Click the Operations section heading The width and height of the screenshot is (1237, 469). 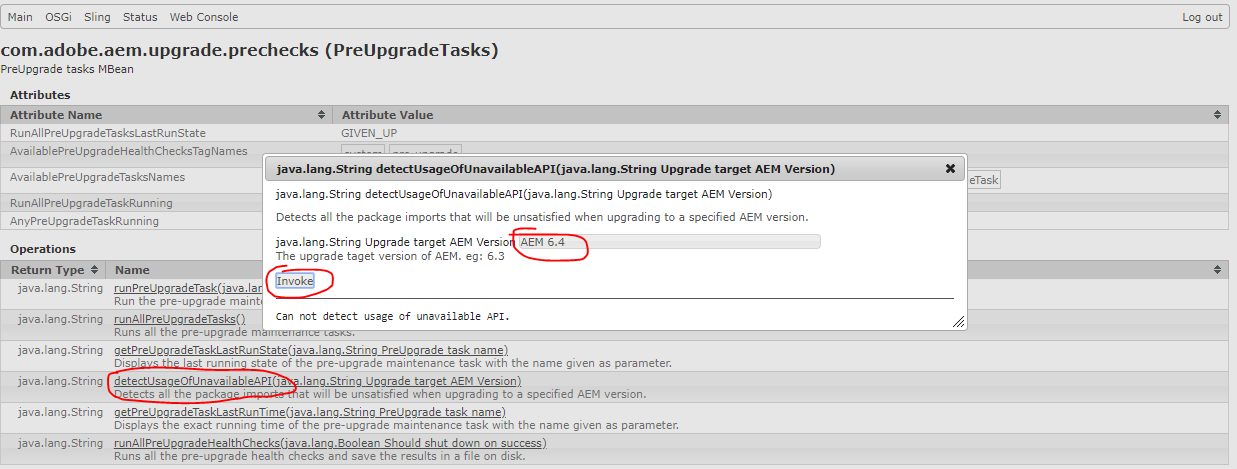click(x=43, y=249)
